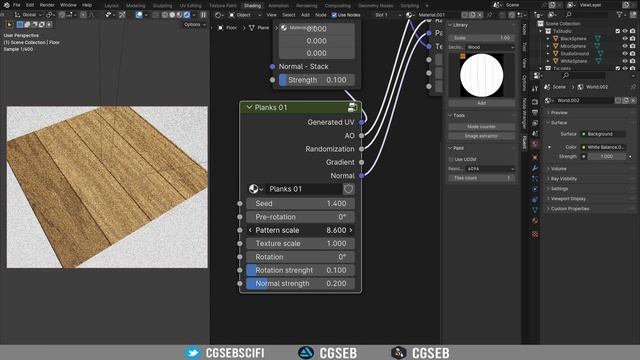640x360 pixels.
Task: Toggle viewport overlays icon
Action: point(139,15)
